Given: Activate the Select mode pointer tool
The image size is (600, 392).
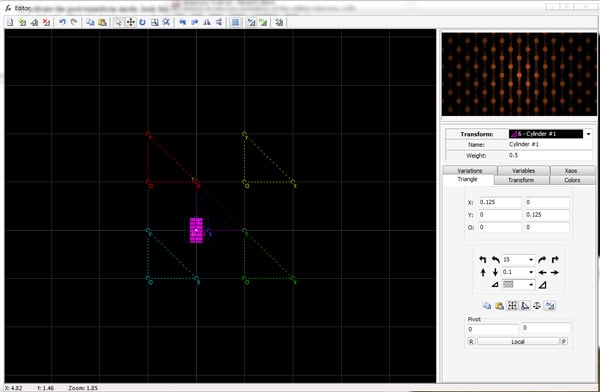Looking at the screenshot, I should coord(119,22).
